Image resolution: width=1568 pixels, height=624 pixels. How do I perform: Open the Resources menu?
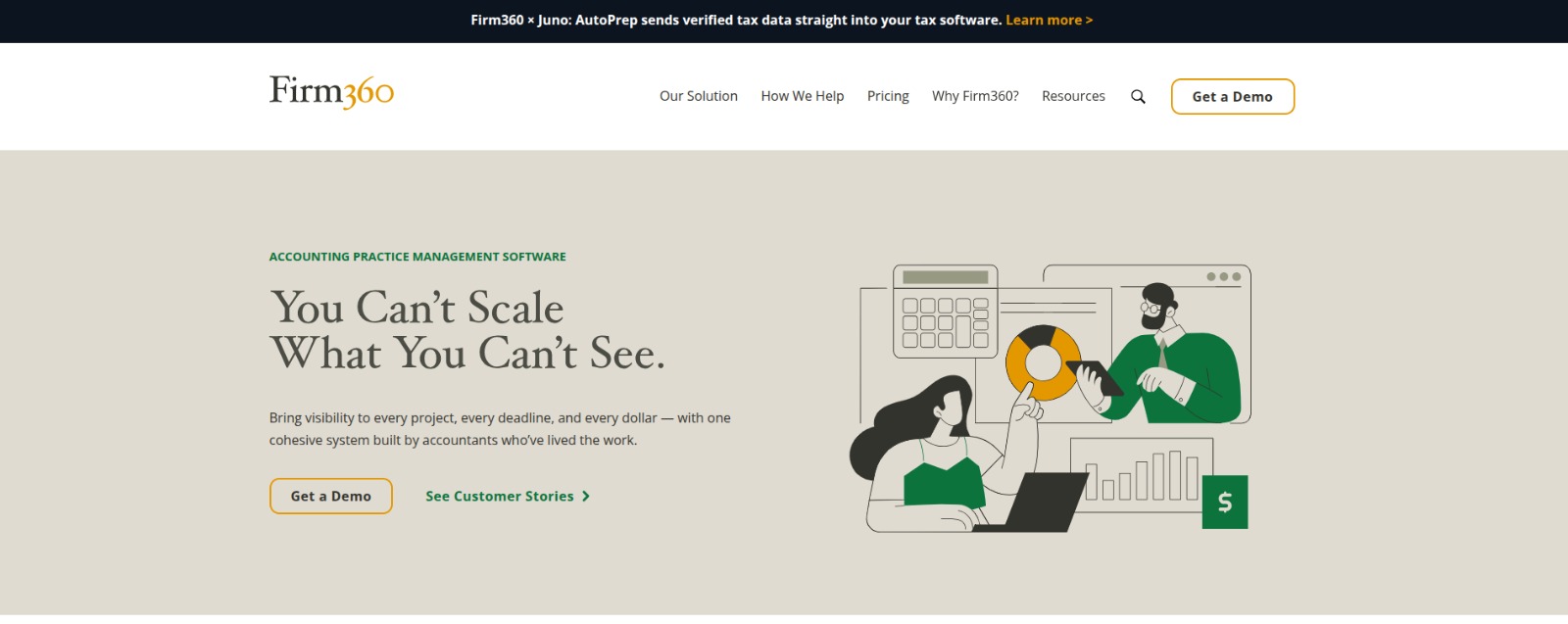tap(1073, 96)
